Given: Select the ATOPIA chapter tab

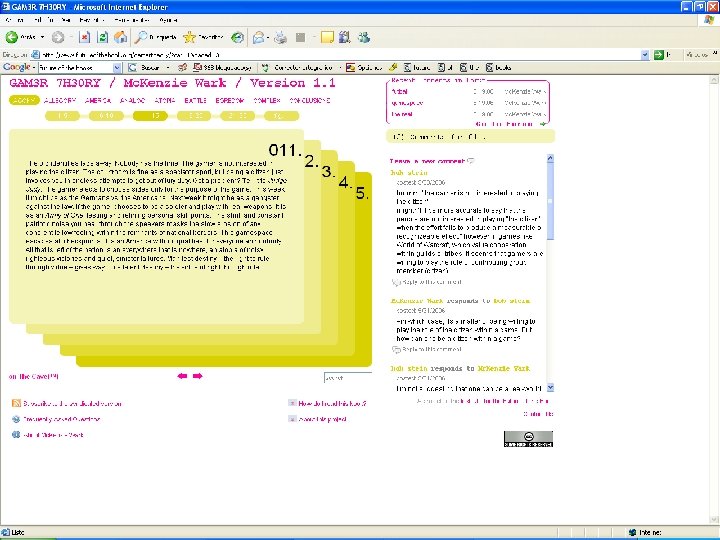Looking at the screenshot, I should pyautogui.click(x=164, y=100).
